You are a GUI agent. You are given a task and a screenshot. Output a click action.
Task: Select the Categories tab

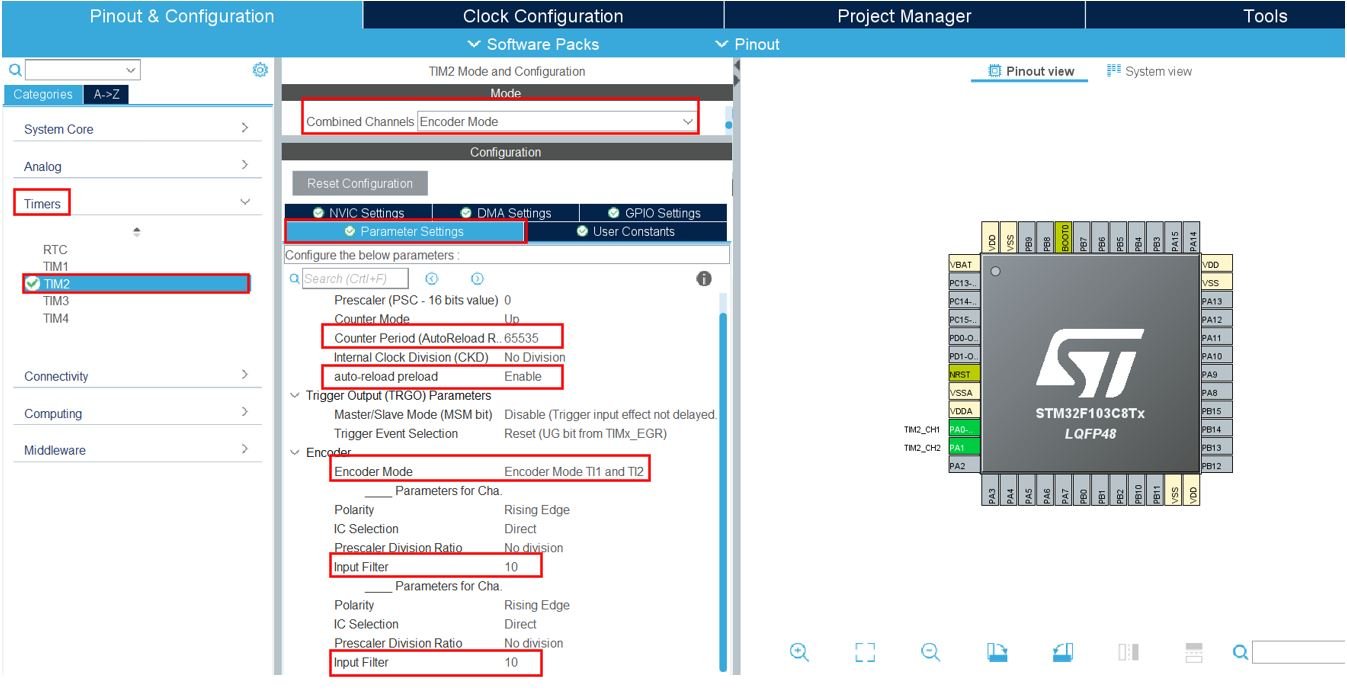pyautogui.click(x=42, y=94)
